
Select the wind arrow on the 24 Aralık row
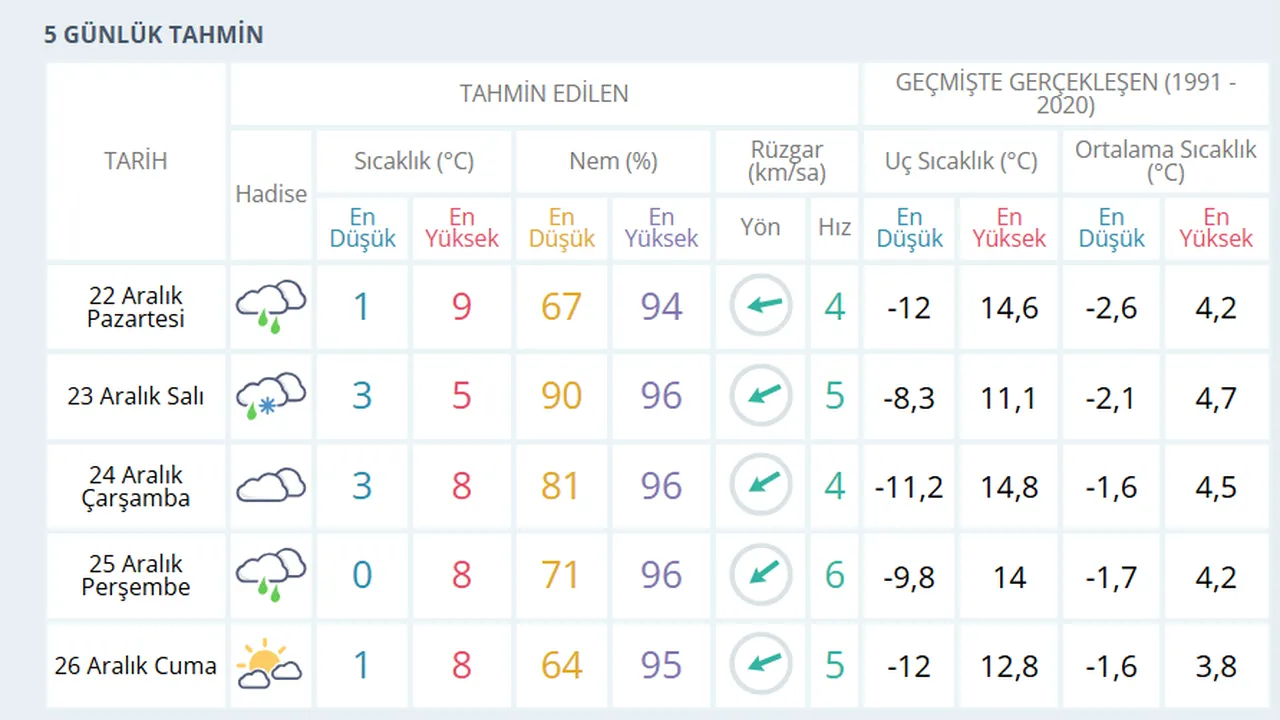[x=760, y=486]
